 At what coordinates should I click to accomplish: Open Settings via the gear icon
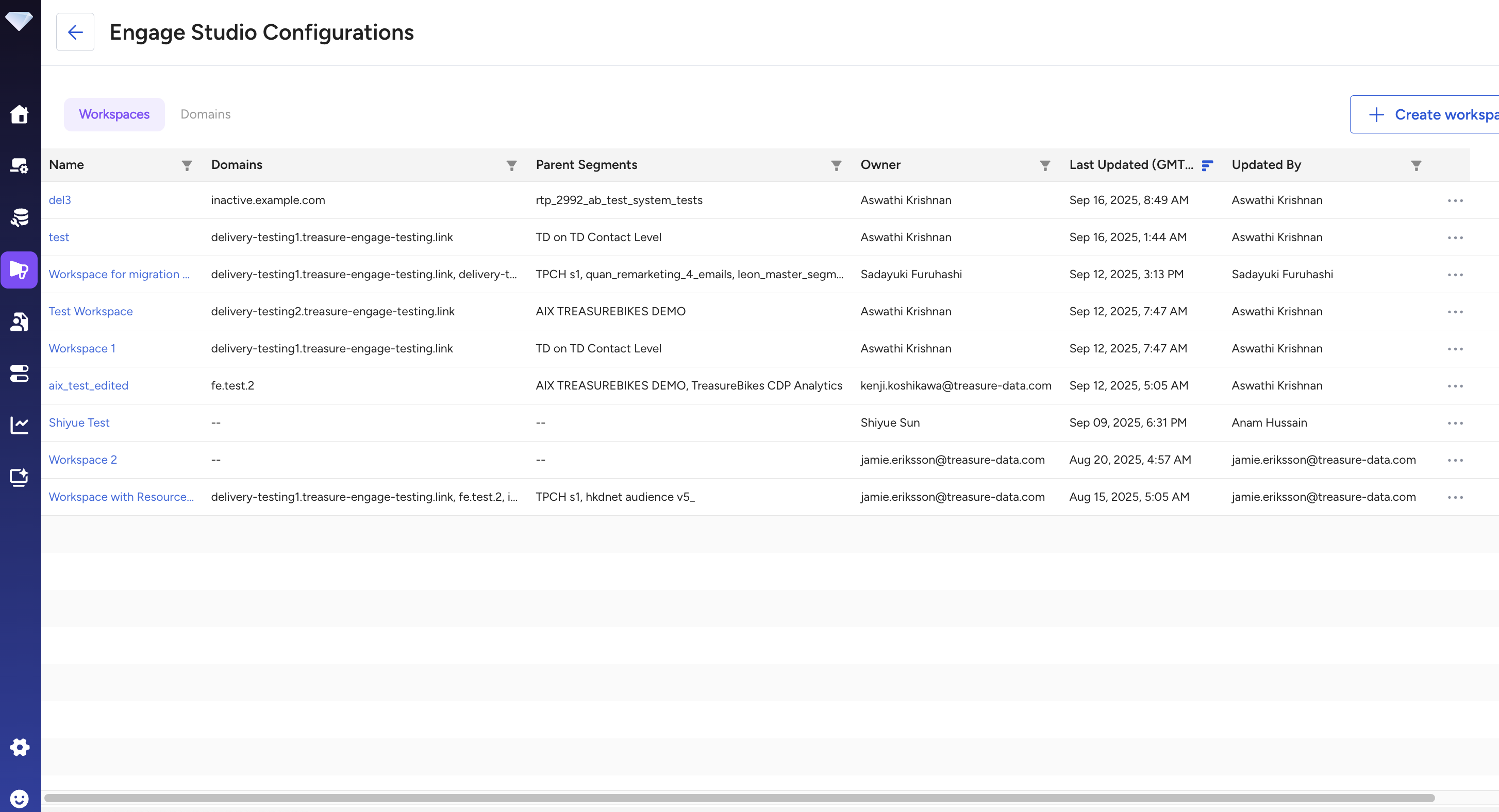pos(20,747)
